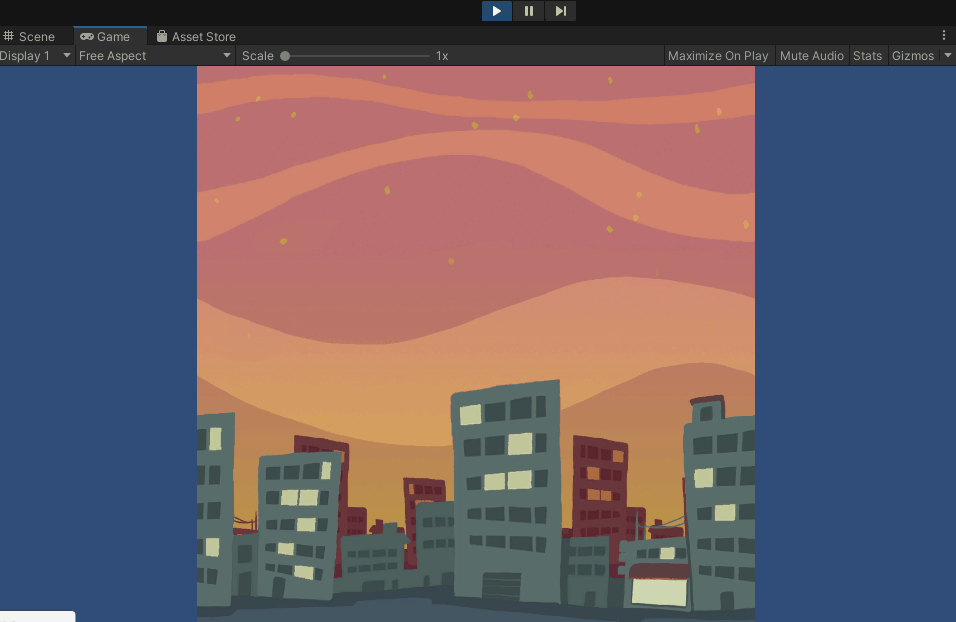Toggle Mute Audio
This screenshot has height=622, width=956.
[812, 55]
